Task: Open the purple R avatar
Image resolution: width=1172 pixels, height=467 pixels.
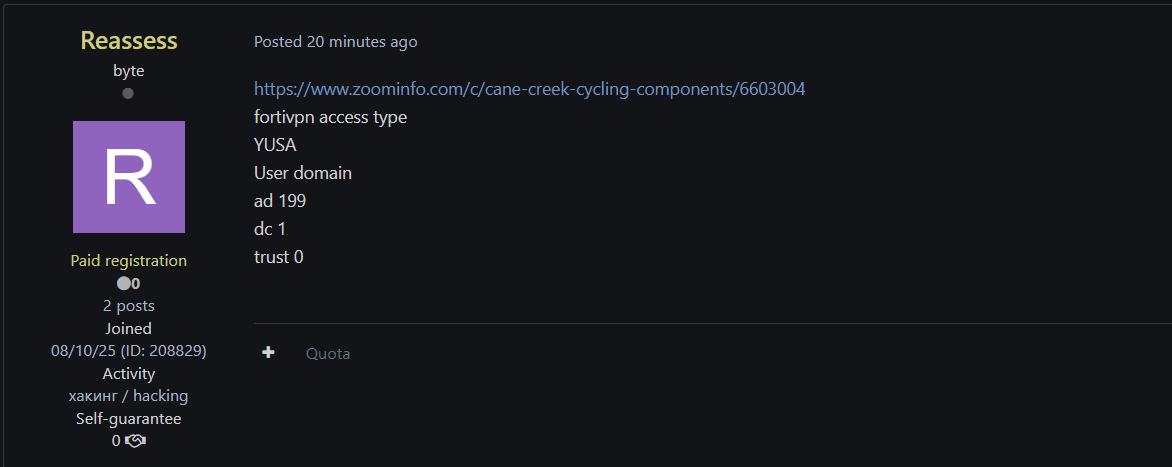Action: point(129,177)
